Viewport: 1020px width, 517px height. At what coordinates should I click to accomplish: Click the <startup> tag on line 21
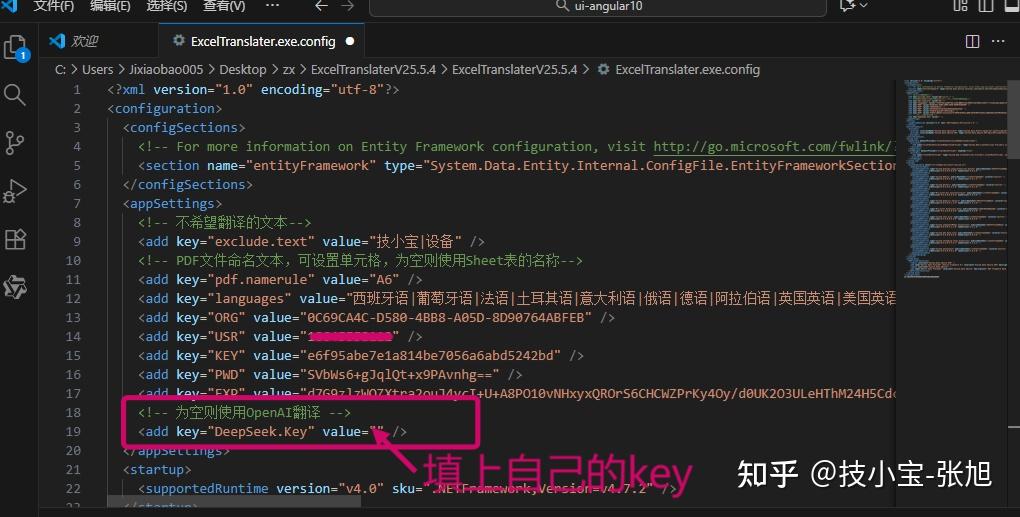pyautogui.click(x=157, y=470)
